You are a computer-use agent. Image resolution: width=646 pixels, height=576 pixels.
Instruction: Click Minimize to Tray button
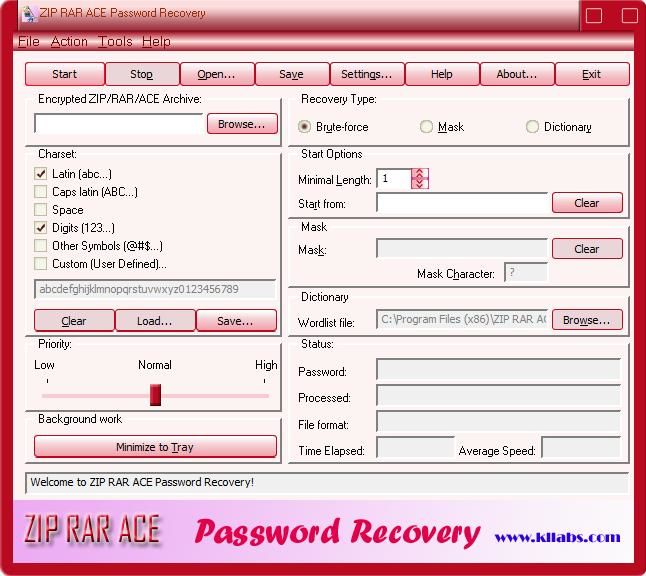click(155, 447)
